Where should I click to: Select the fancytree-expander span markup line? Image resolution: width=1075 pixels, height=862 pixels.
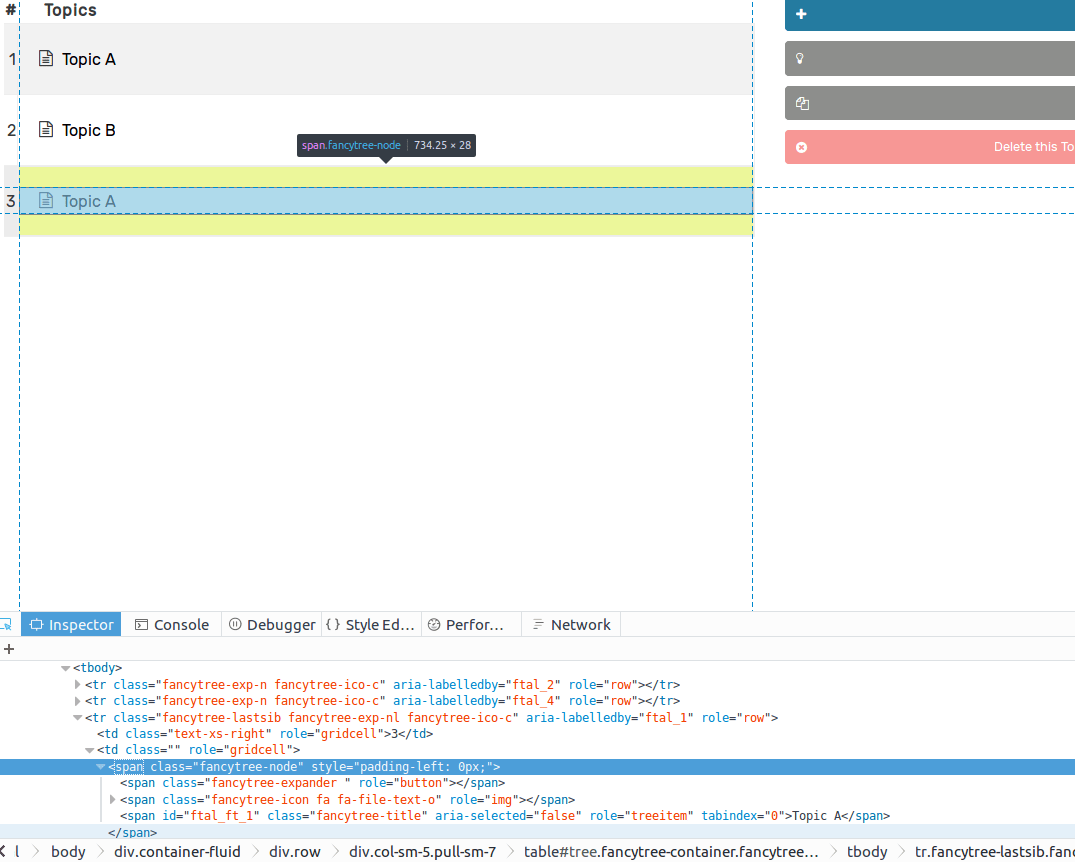click(313, 783)
